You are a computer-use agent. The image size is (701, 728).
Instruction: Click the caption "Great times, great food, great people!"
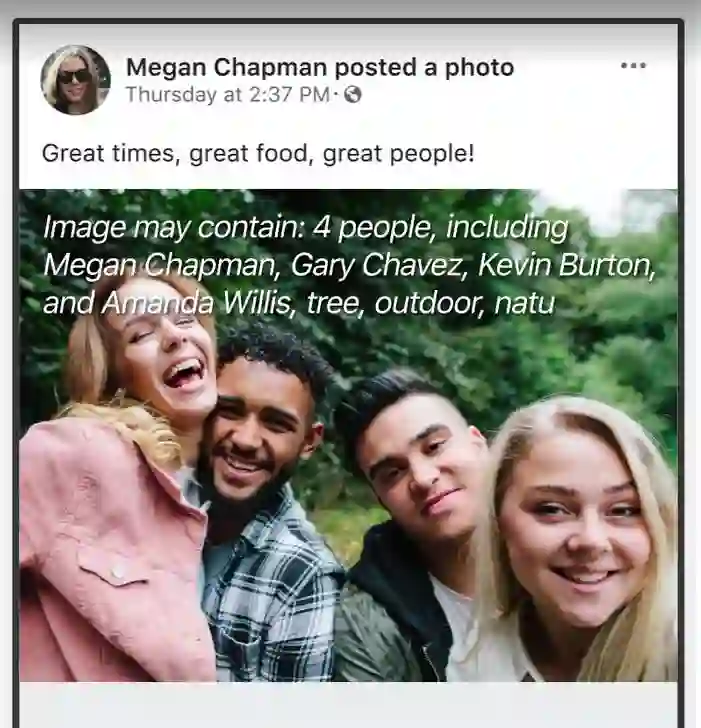(x=258, y=154)
